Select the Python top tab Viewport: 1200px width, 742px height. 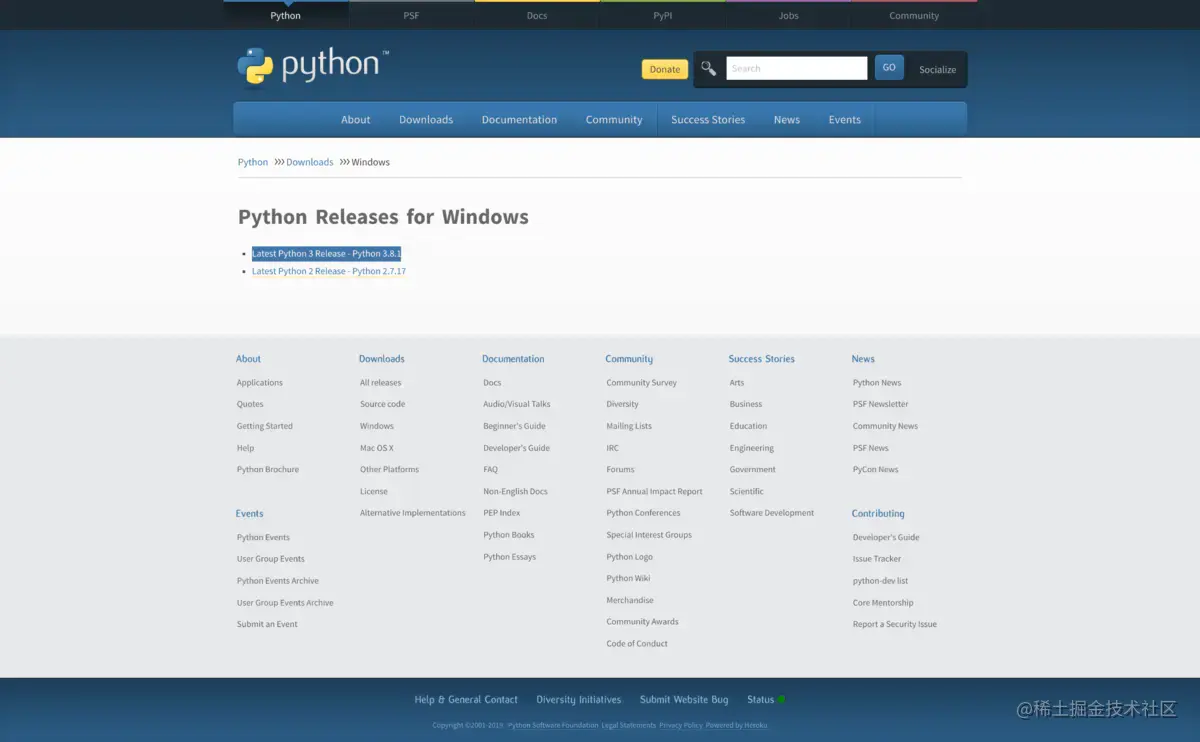point(285,15)
